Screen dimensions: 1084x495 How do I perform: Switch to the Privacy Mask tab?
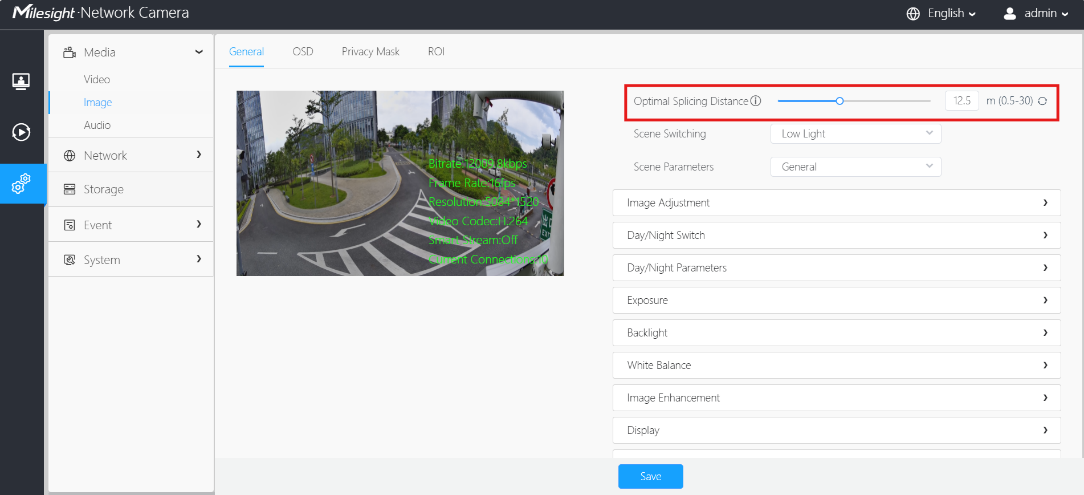click(x=371, y=52)
